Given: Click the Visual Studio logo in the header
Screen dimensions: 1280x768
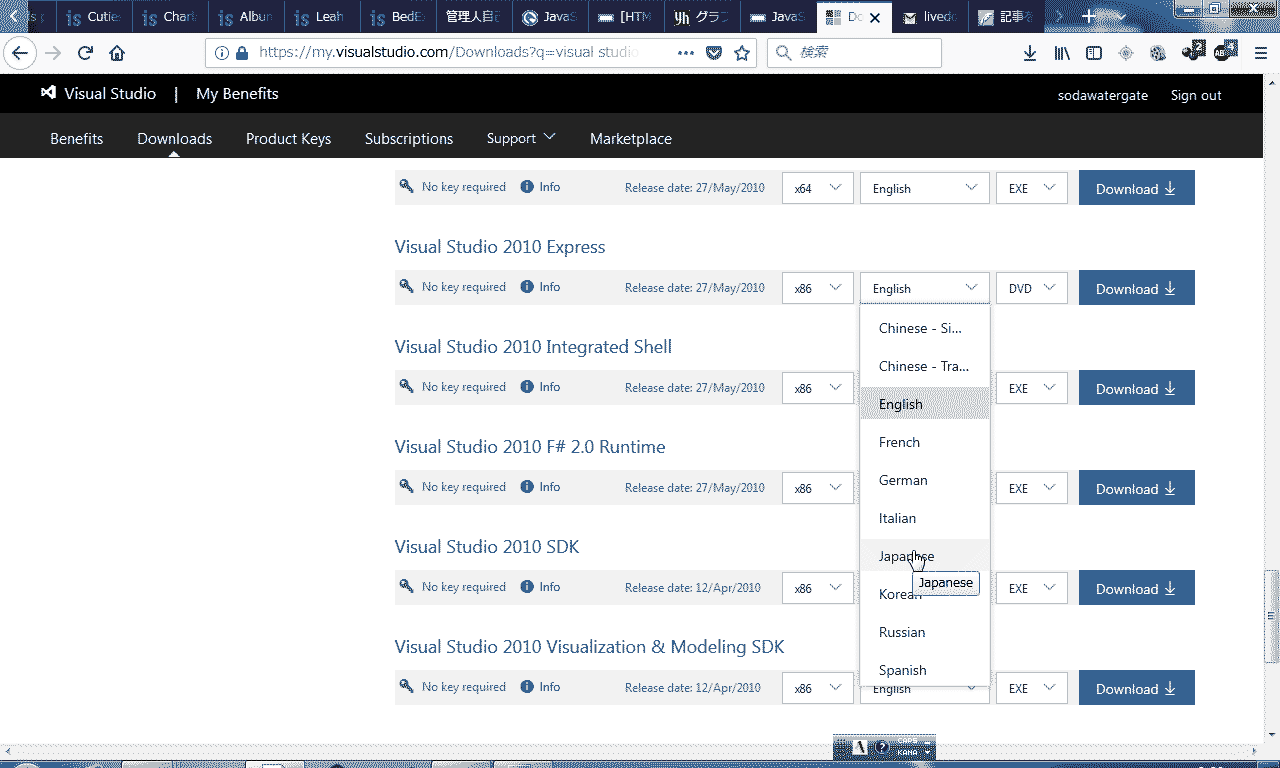Looking at the screenshot, I should (48, 93).
